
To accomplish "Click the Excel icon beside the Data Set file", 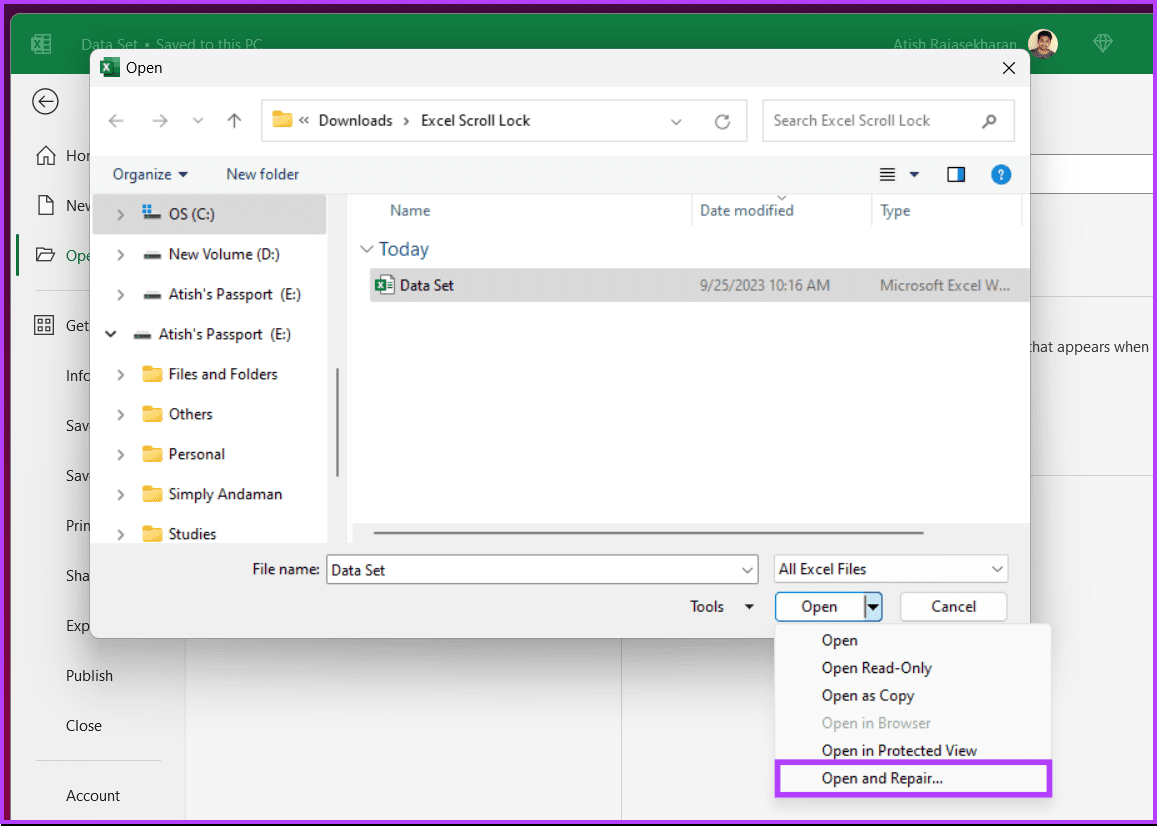I will coord(385,284).
